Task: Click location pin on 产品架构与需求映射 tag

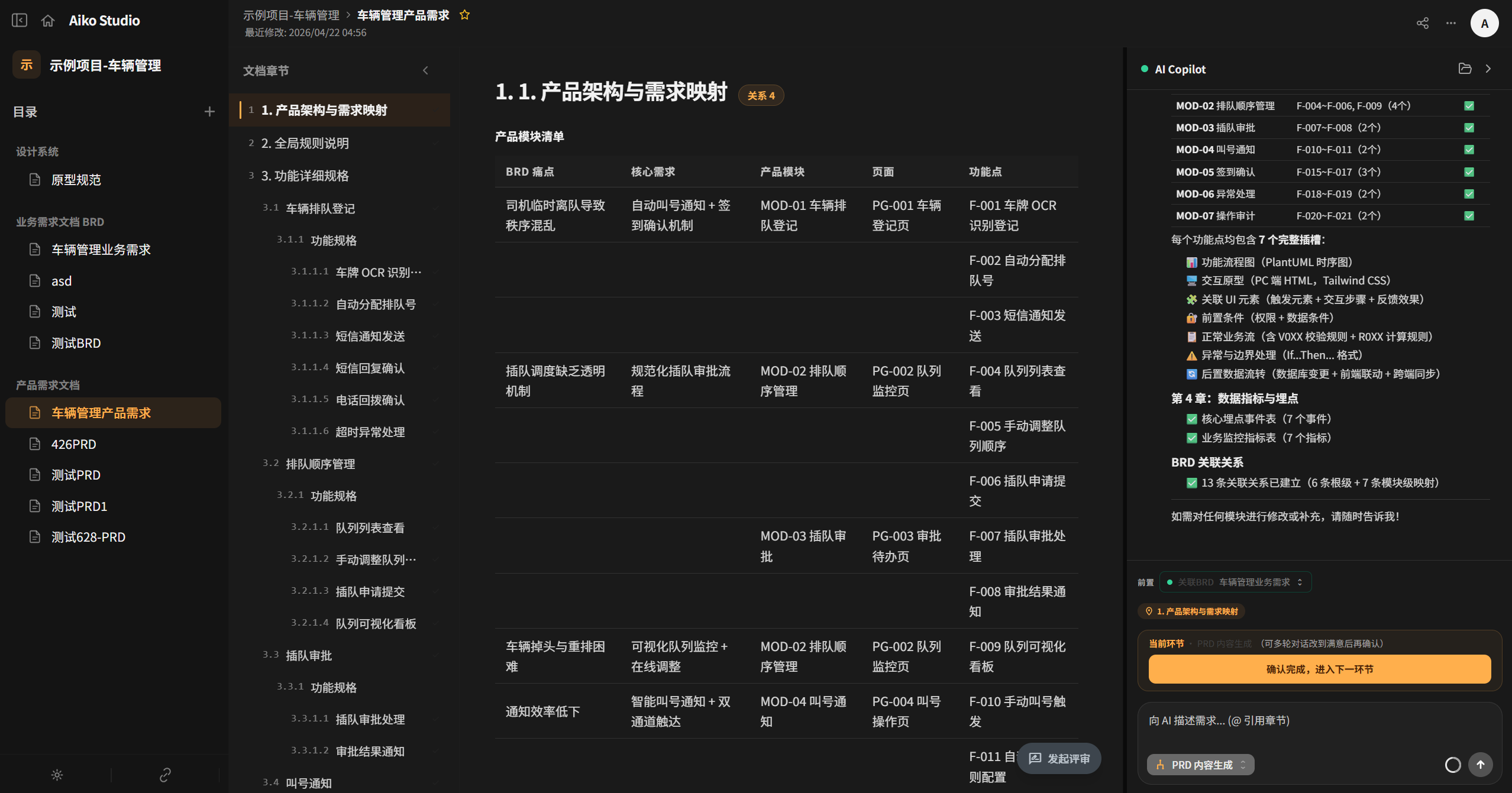Action: [1149, 611]
